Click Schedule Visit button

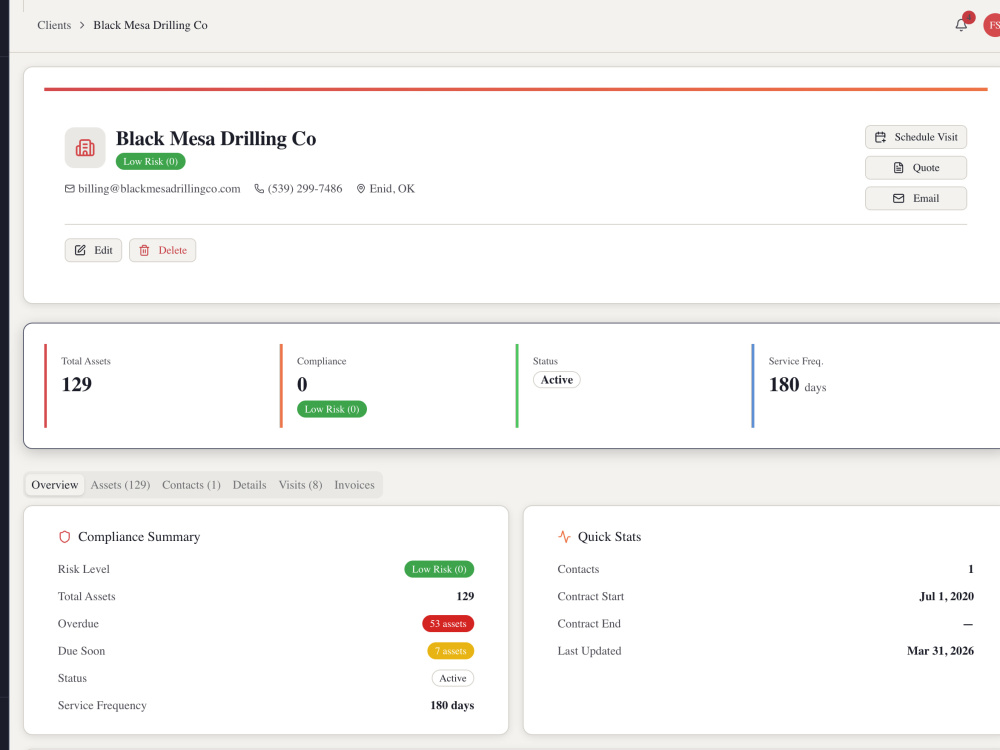[x=916, y=137]
